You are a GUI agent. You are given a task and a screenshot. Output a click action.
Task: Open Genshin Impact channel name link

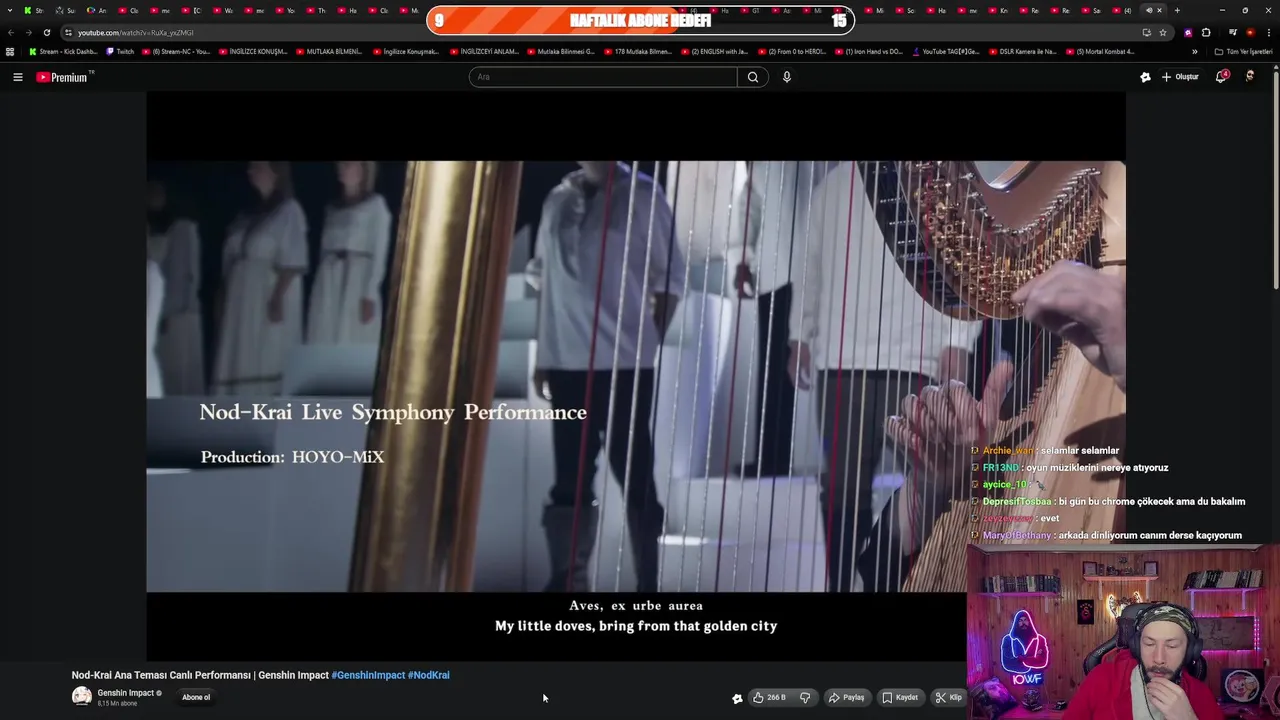point(126,693)
